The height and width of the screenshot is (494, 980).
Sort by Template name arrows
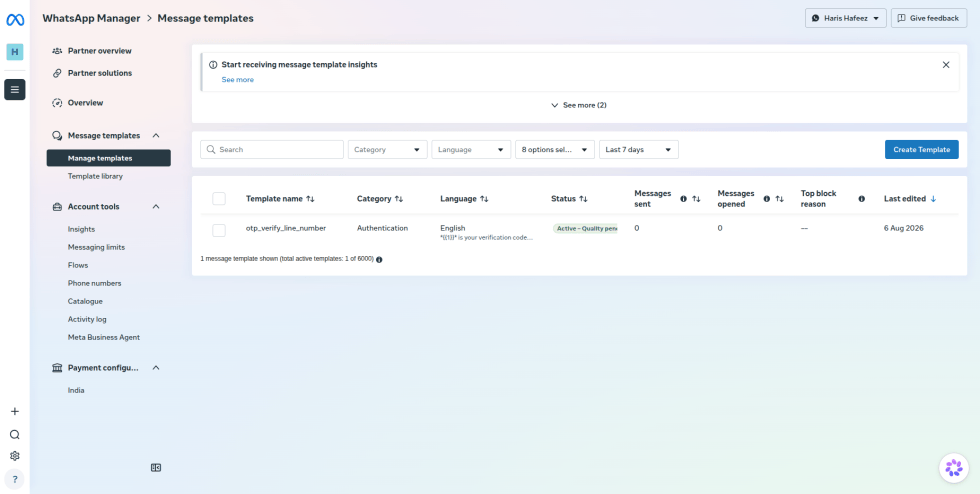[310, 199]
